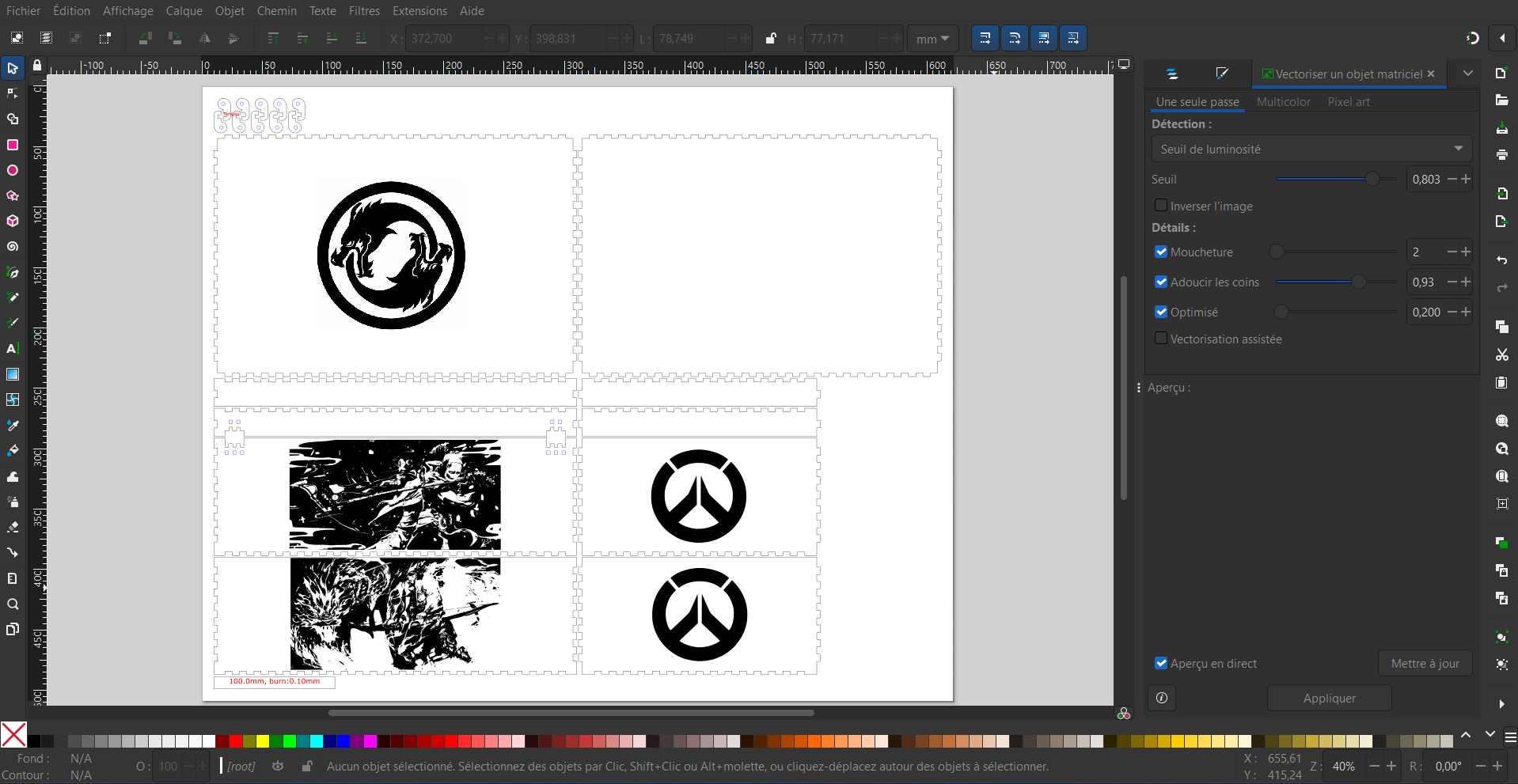Toggle the width/height ratio lock
The image size is (1518, 784).
pos(771,38)
